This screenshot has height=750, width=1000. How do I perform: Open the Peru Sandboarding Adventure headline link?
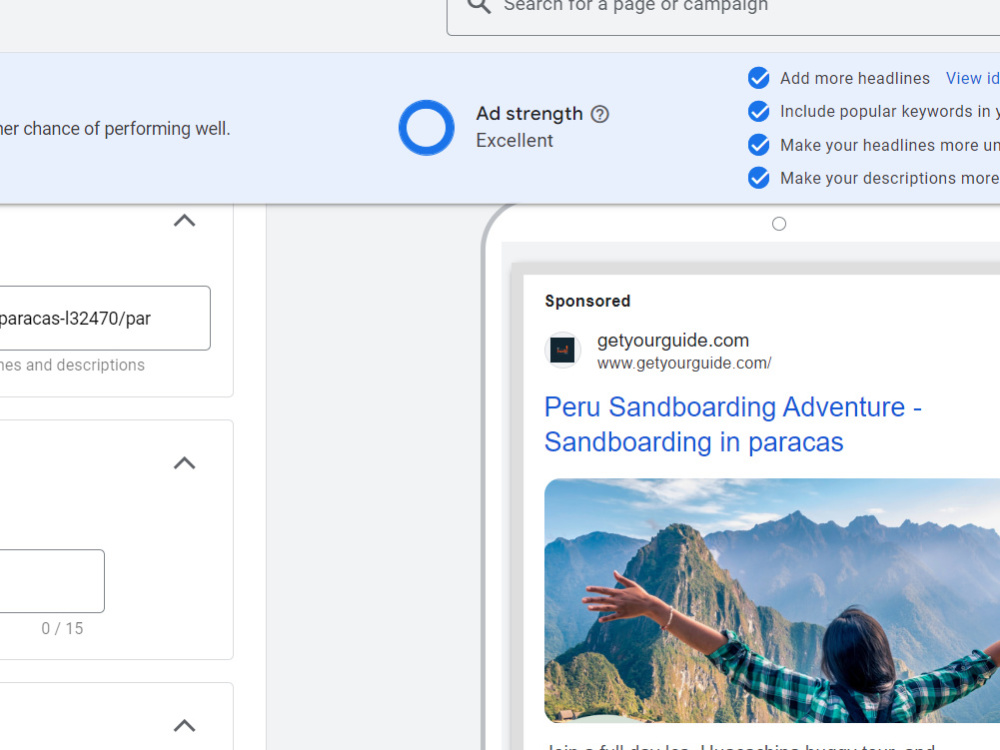click(x=733, y=424)
